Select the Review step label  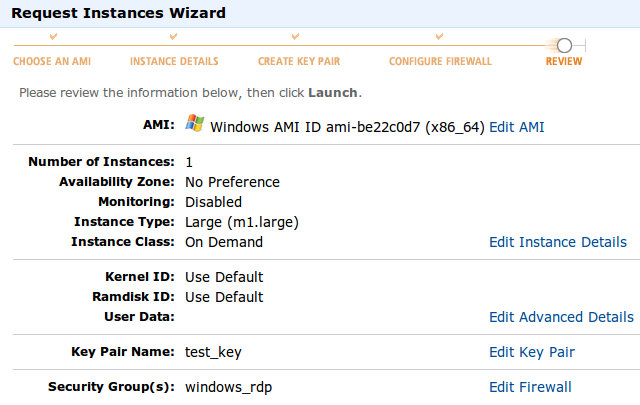(x=564, y=62)
